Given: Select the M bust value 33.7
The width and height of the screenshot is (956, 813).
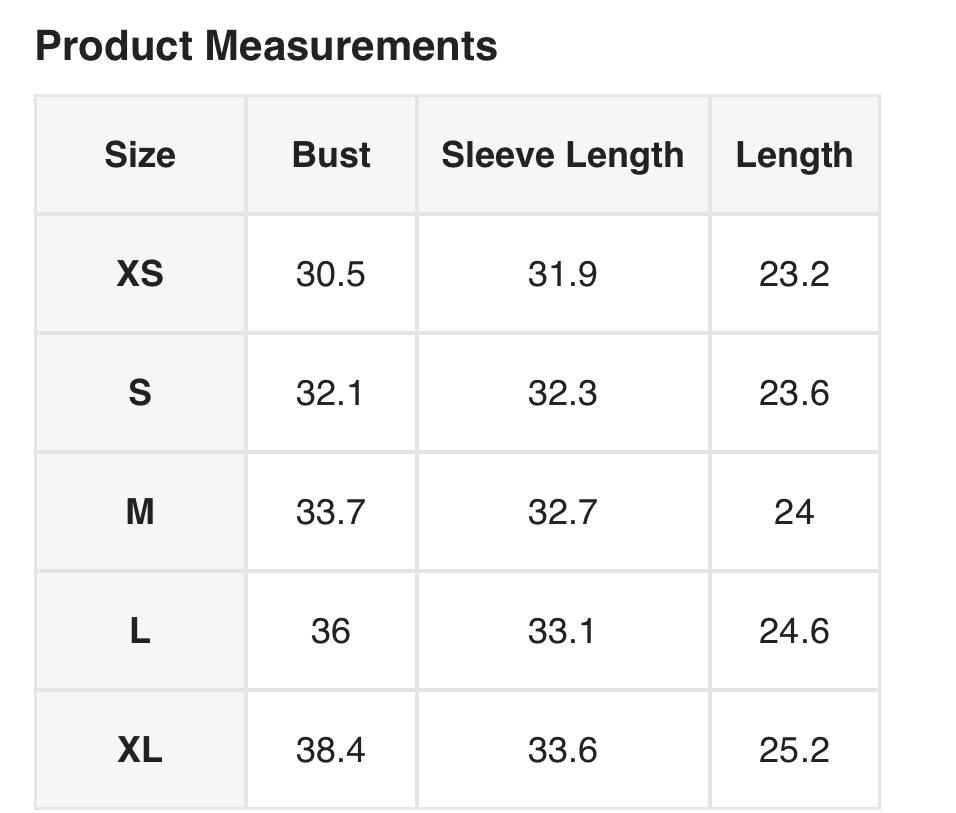Looking at the screenshot, I should [x=331, y=512].
